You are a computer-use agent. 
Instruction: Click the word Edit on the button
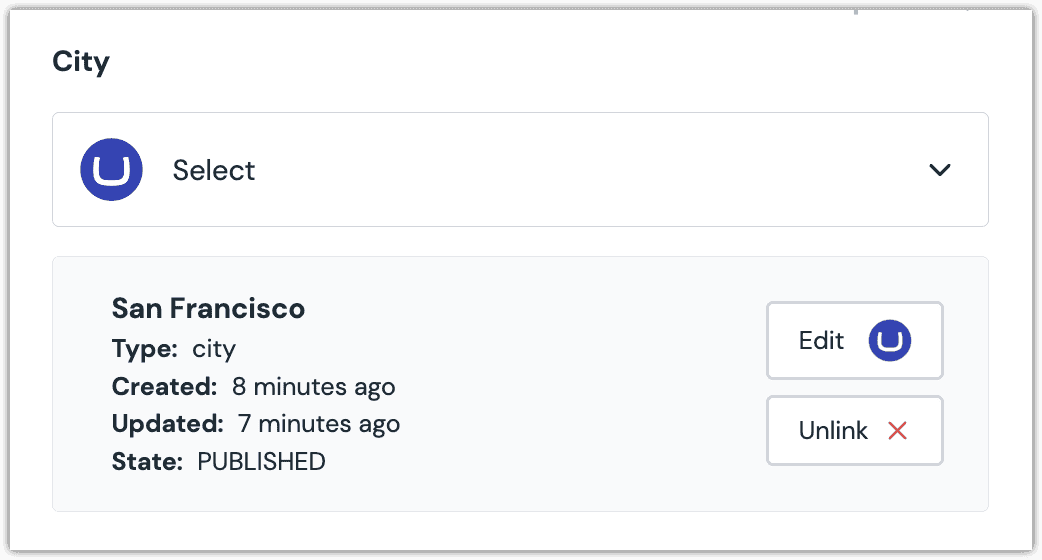point(821,340)
